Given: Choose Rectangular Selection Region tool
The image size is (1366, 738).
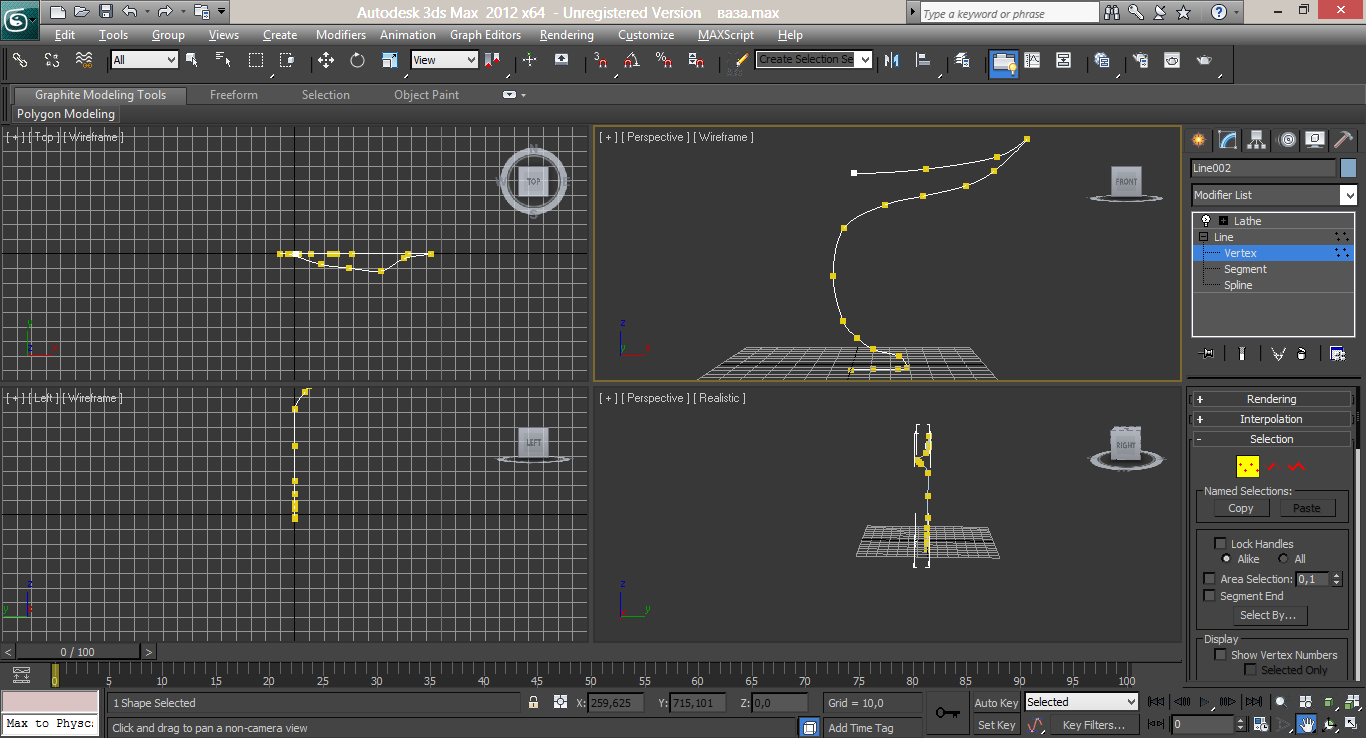Looking at the screenshot, I should (x=256, y=60).
